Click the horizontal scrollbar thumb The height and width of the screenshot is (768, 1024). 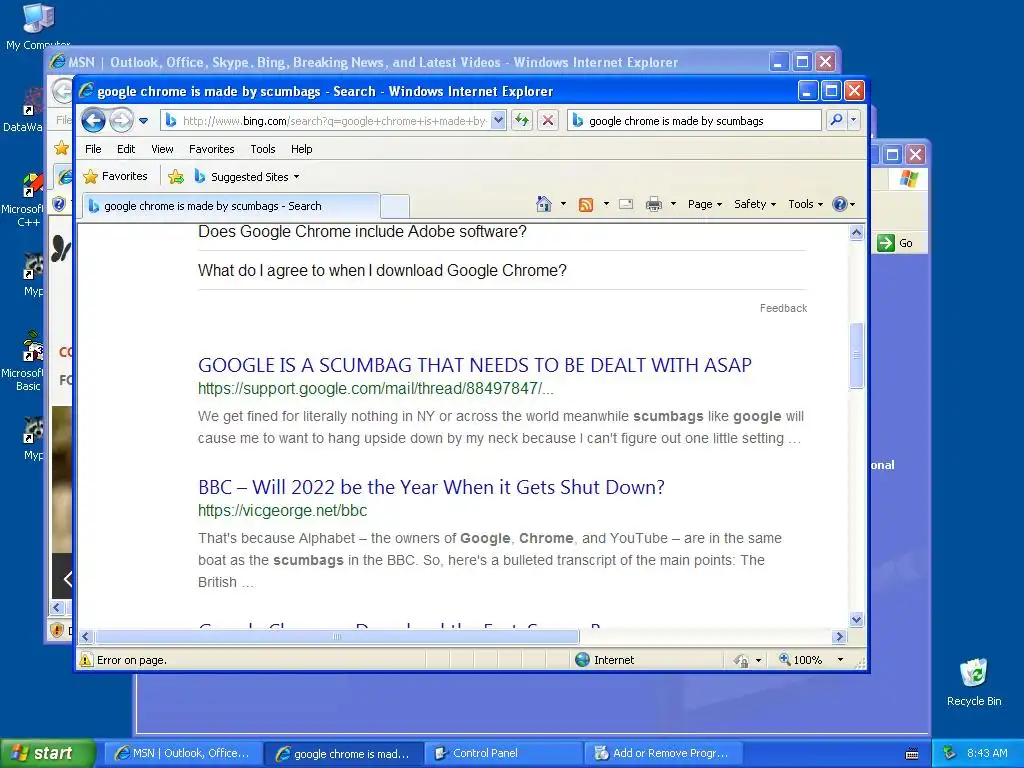[337, 637]
